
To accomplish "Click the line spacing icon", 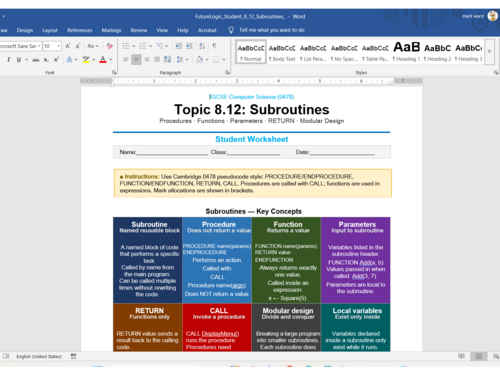I will pyautogui.click(x=180, y=60).
